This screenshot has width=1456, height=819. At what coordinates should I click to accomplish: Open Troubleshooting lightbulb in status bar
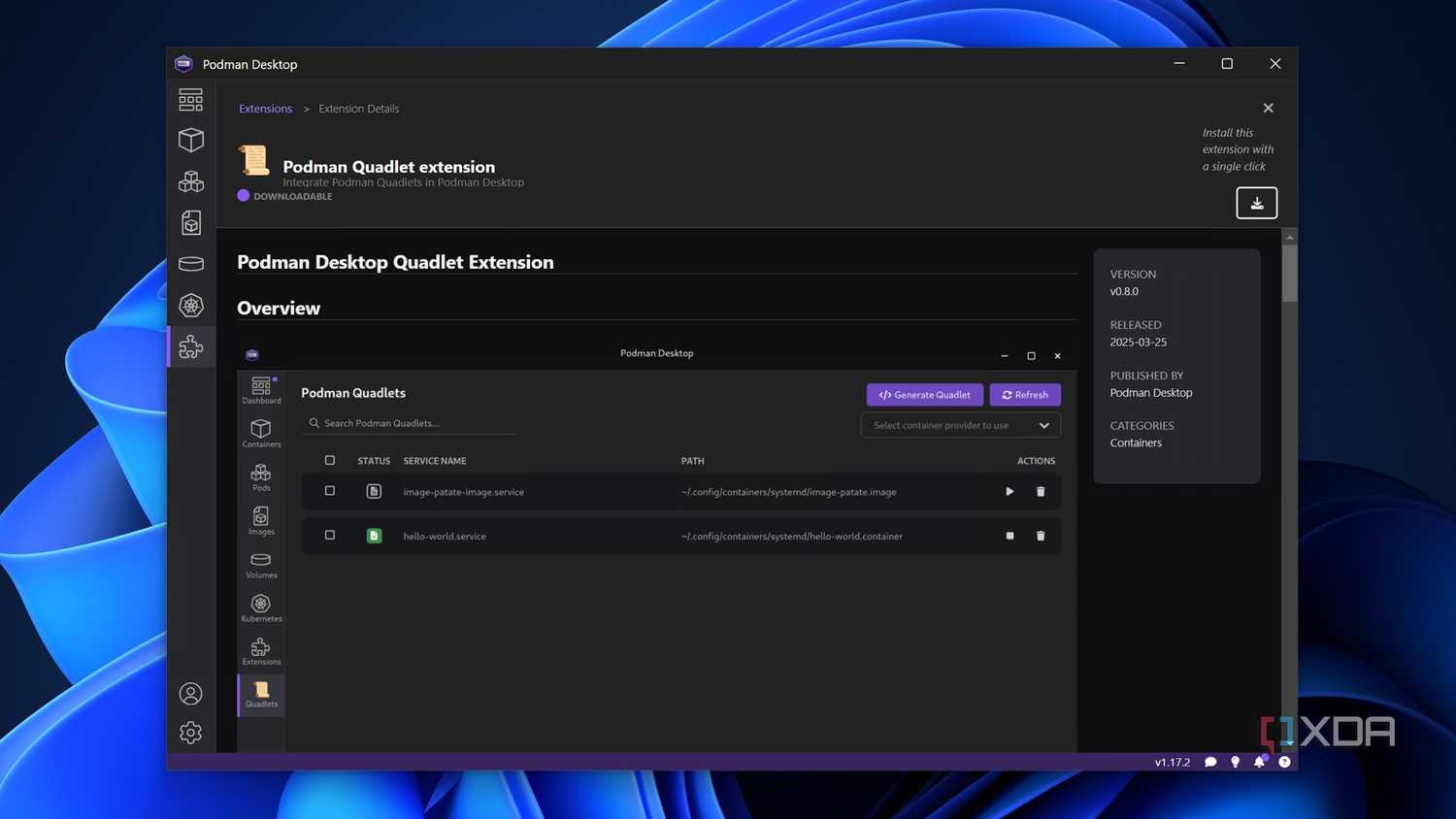[1235, 762]
